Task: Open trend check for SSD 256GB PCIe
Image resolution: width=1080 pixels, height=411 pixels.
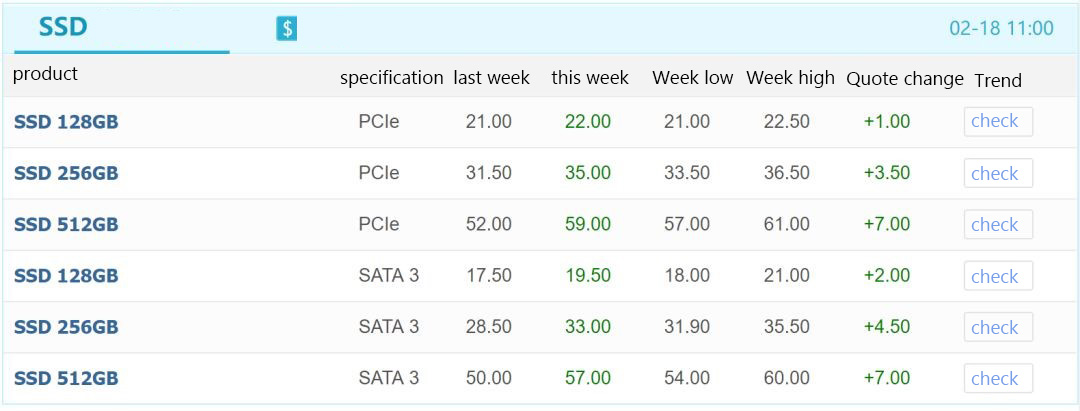Action: (x=998, y=173)
